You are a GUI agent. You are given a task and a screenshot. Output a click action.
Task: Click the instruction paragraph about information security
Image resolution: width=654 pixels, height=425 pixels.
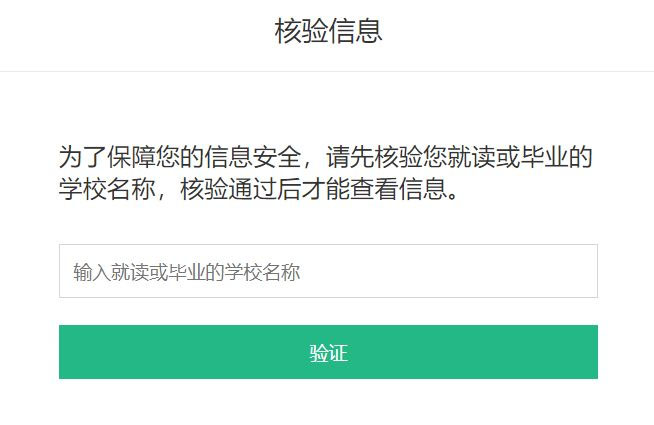click(x=325, y=173)
